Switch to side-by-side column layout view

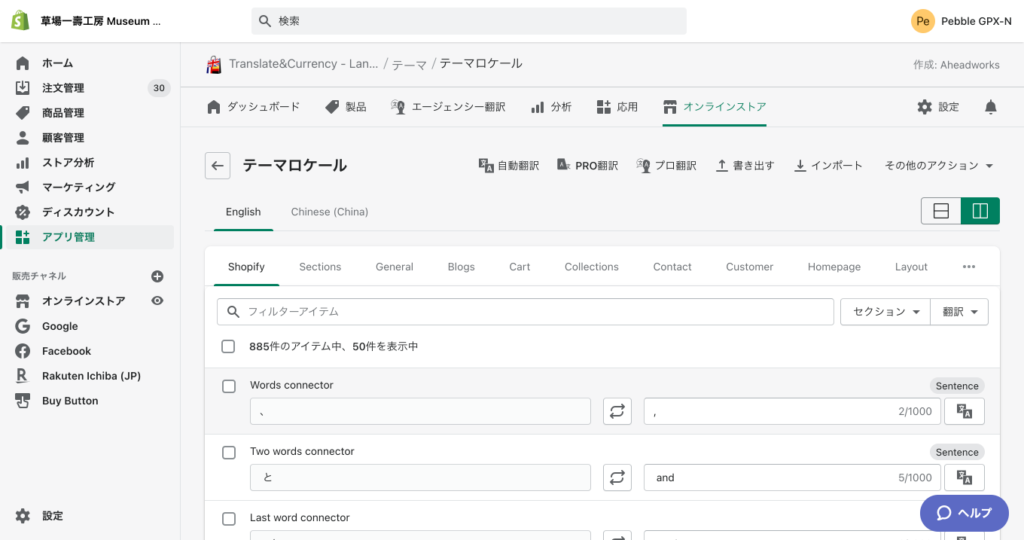[980, 211]
